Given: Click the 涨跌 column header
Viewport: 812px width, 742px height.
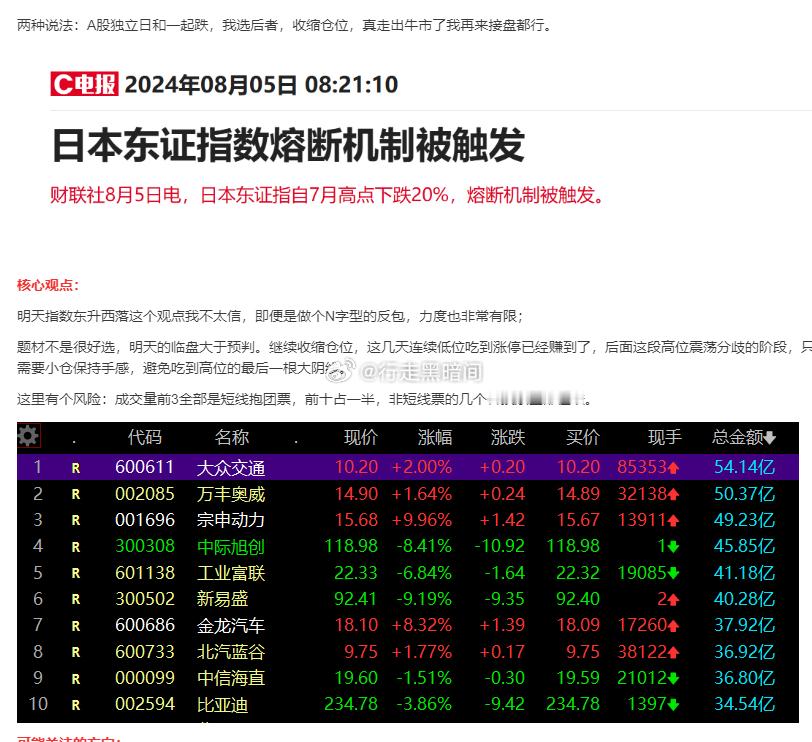Looking at the screenshot, I should tap(508, 438).
